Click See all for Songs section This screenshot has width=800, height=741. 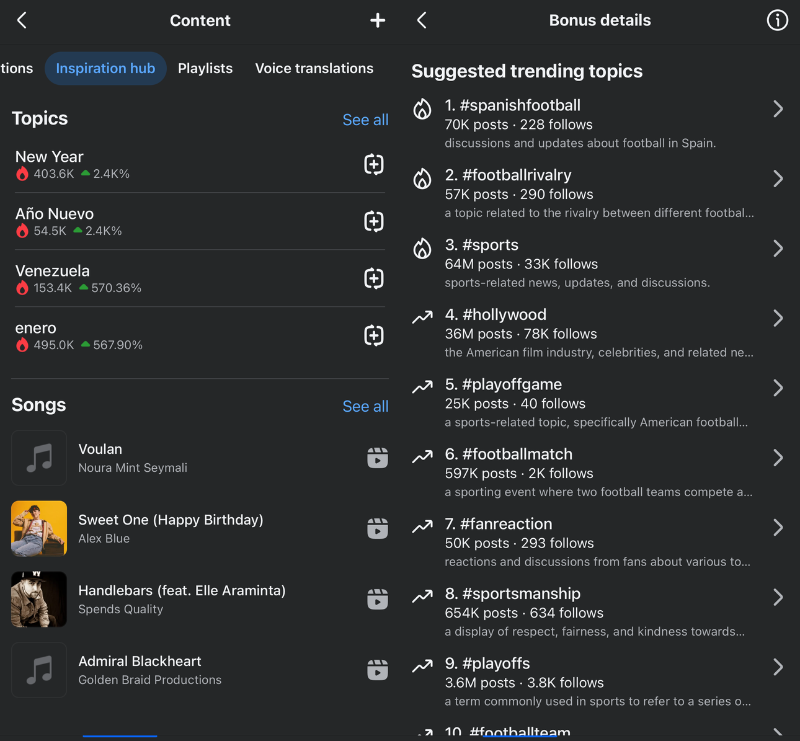coord(365,406)
